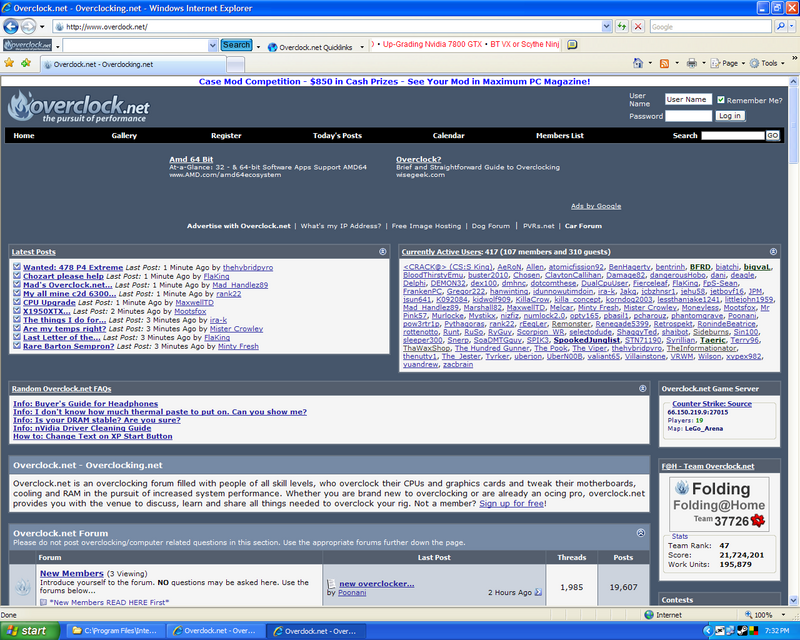Open Favorites Center star icon
Viewport: 800px width, 640px height.
click(x=9, y=63)
